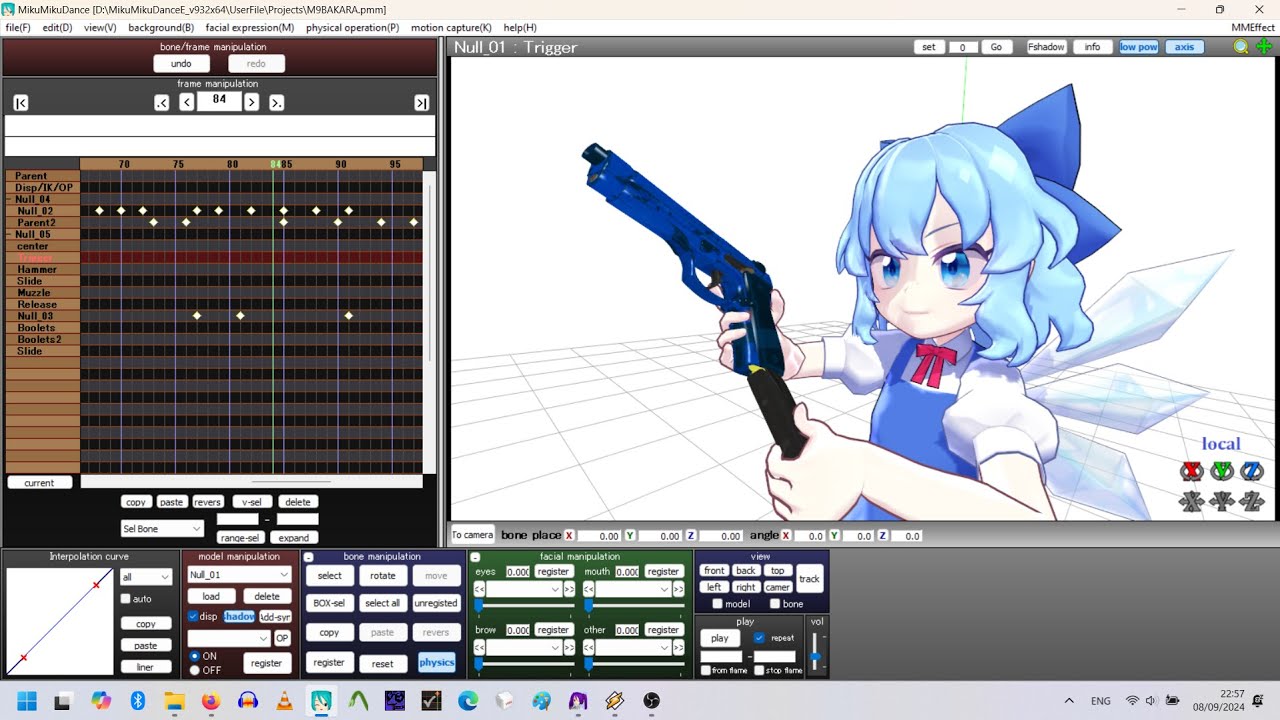Open Windows Start menu
Viewport: 1280px width, 720px height.
click(27, 701)
